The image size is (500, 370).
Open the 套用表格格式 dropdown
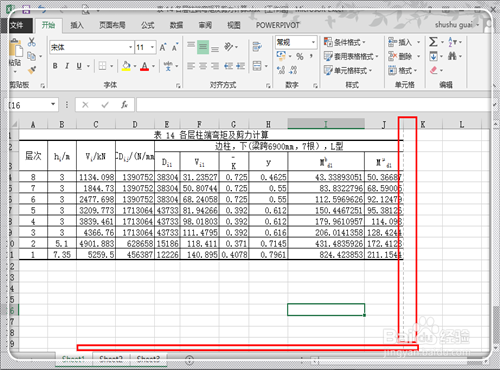pyautogui.click(x=351, y=56)
